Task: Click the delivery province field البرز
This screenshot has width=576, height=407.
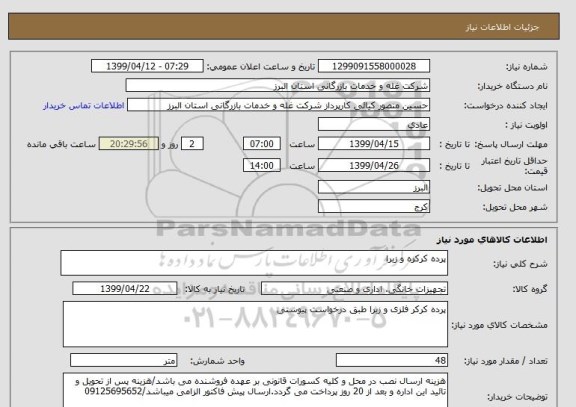Action: point(374,187)
